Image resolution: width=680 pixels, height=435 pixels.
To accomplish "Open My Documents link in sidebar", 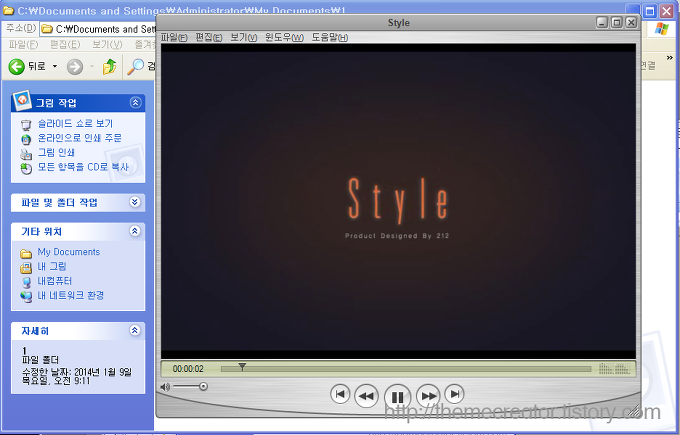I will [x=69, y=252].
